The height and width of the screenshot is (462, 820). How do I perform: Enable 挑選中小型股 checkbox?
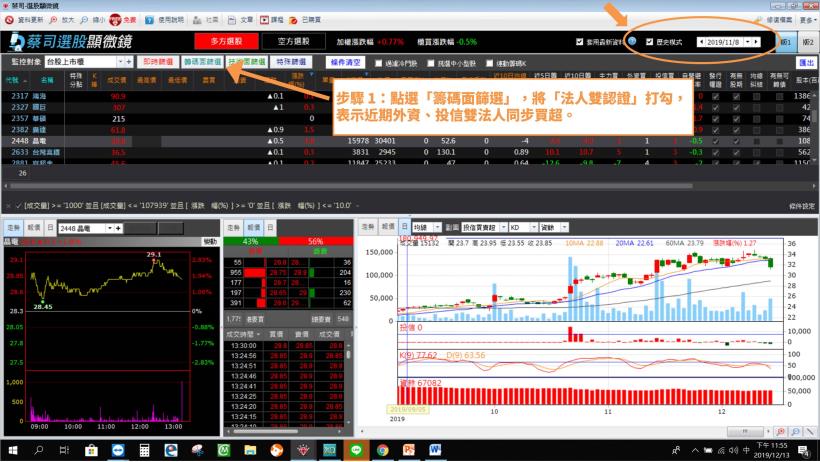point(431,63)
